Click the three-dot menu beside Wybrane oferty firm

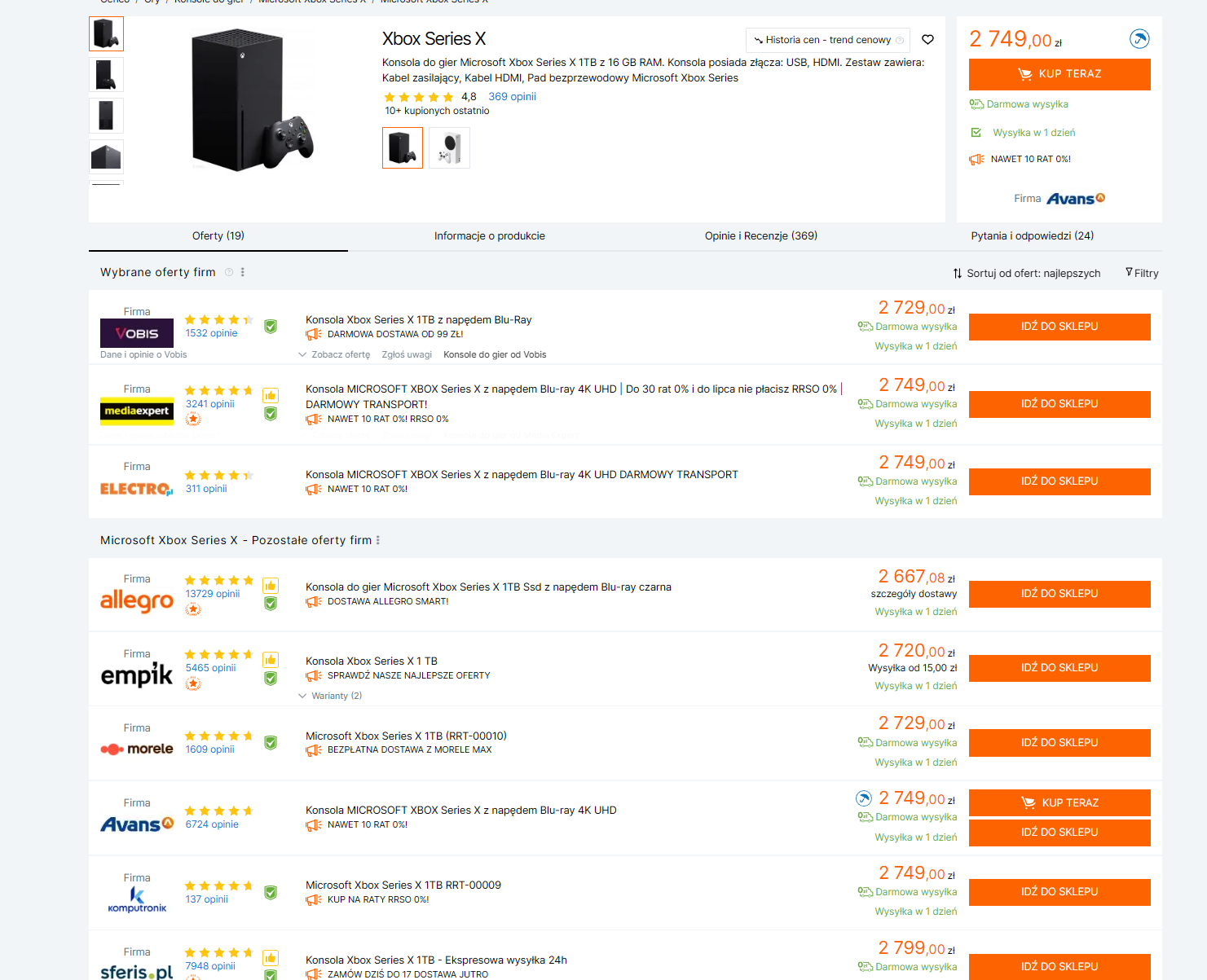coord(243,272)
